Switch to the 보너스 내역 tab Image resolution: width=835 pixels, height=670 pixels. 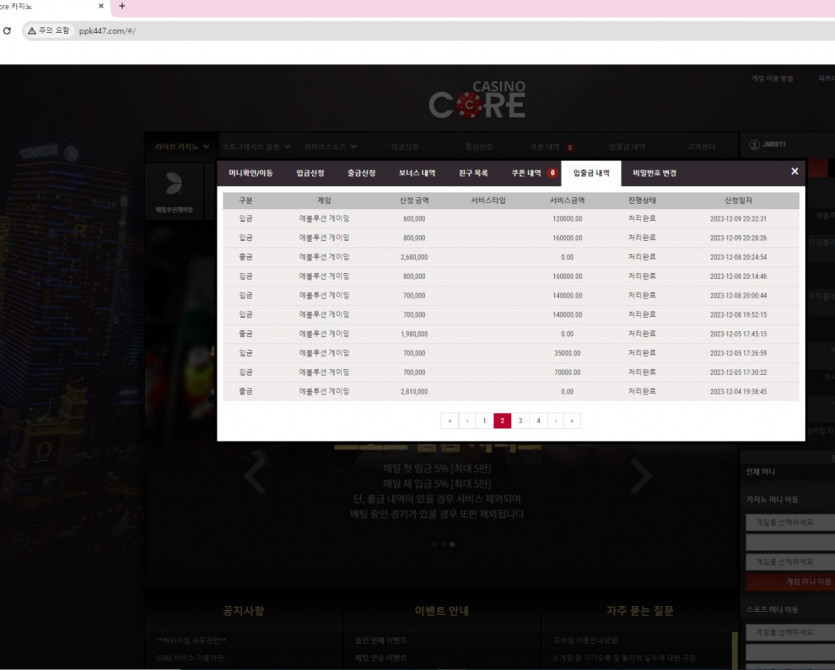coord(417,173)
